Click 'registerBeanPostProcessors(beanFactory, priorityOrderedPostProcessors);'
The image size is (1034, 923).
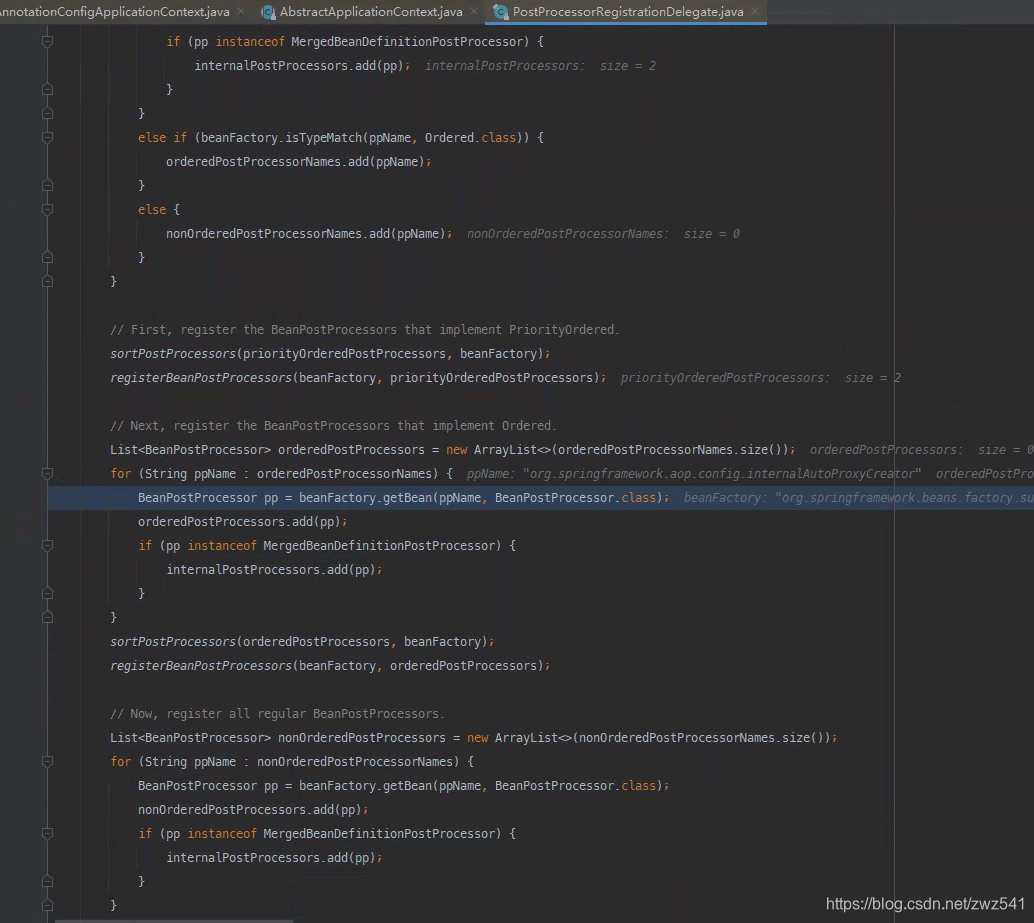tap(358, 378)
